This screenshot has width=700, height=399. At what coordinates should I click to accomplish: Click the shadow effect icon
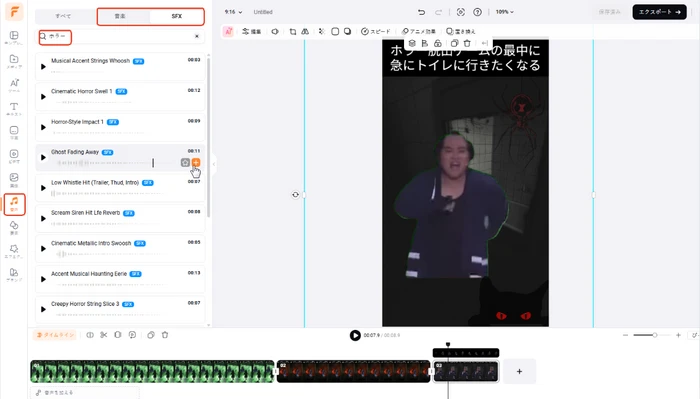click(x=347, y=31)
